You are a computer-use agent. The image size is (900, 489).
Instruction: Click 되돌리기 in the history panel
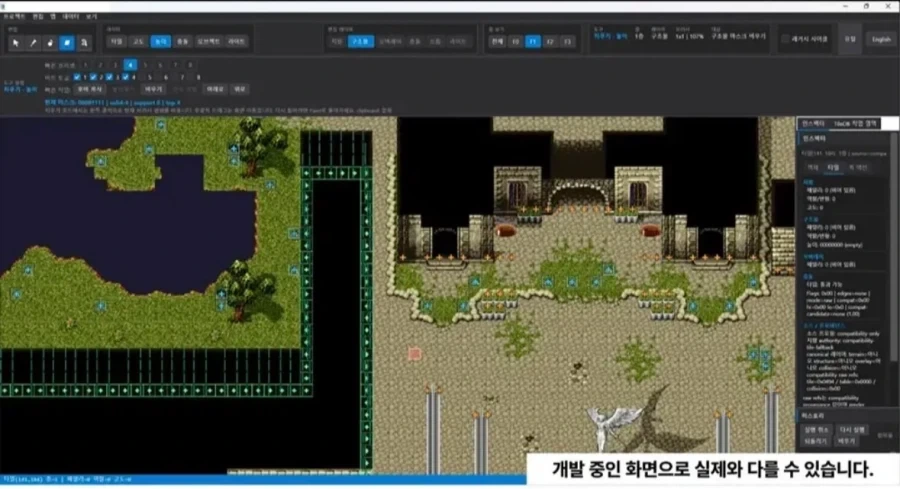(x=816, y=441)
